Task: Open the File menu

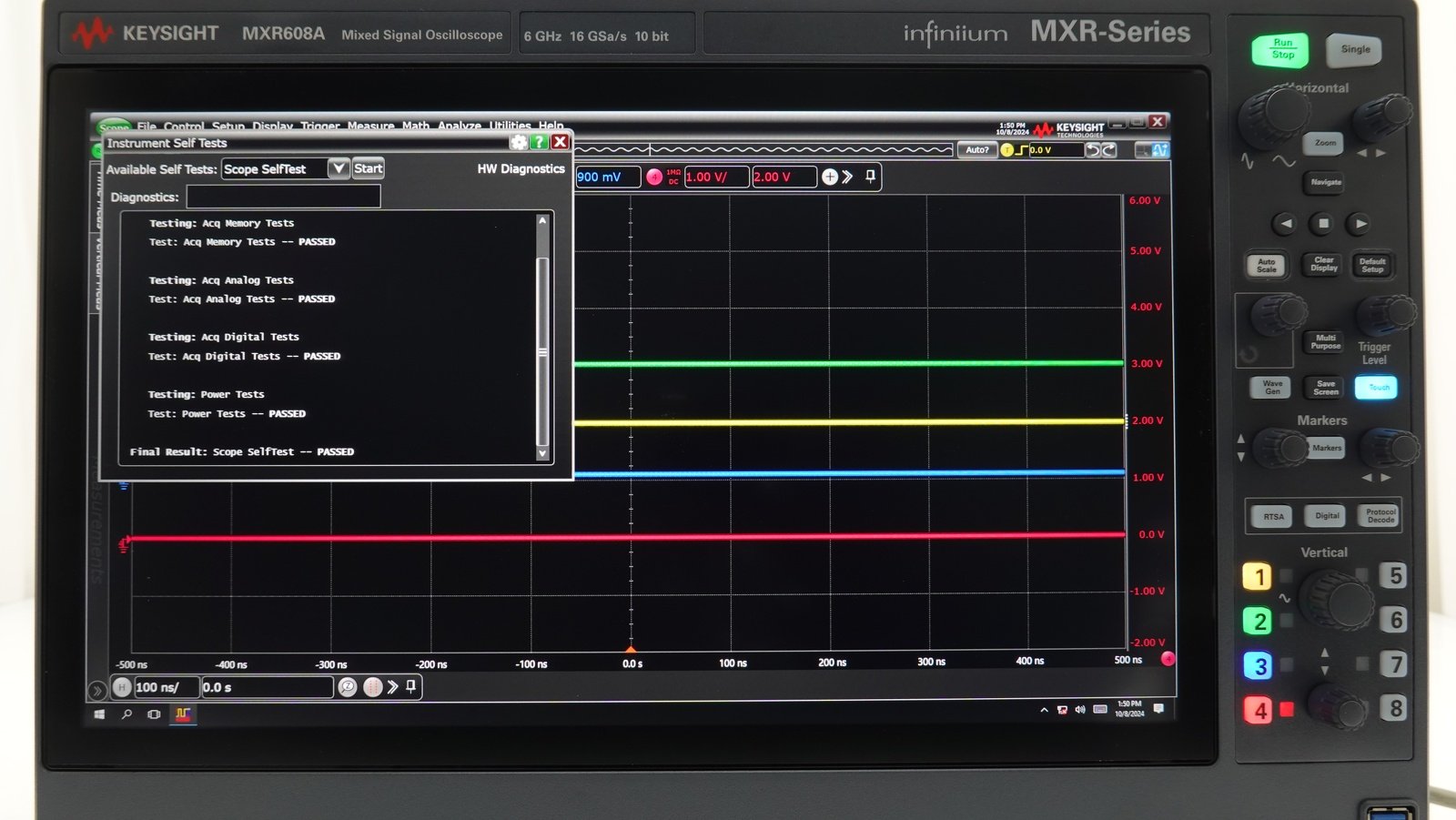Action: click(147, 127)
